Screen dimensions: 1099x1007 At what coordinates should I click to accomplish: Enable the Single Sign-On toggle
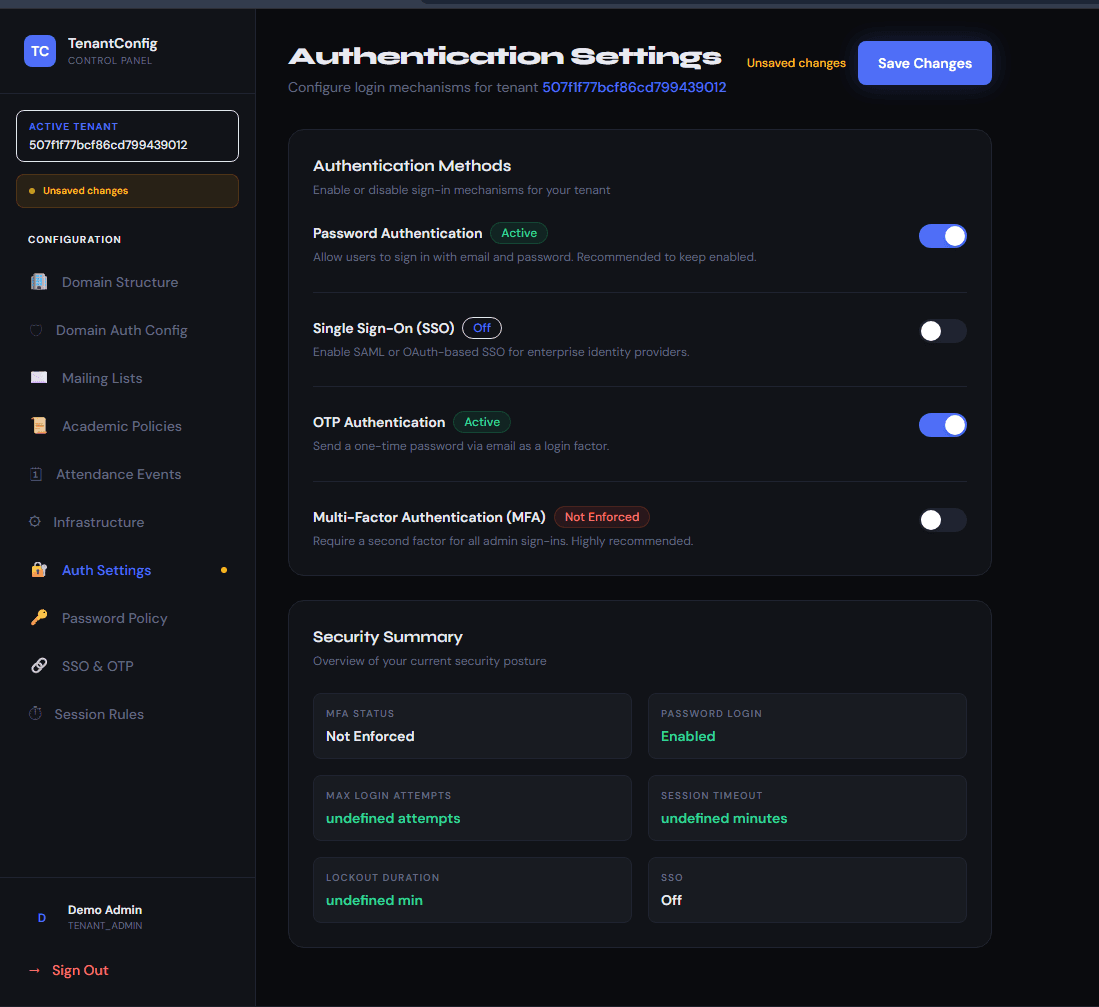tap(942, 331)
